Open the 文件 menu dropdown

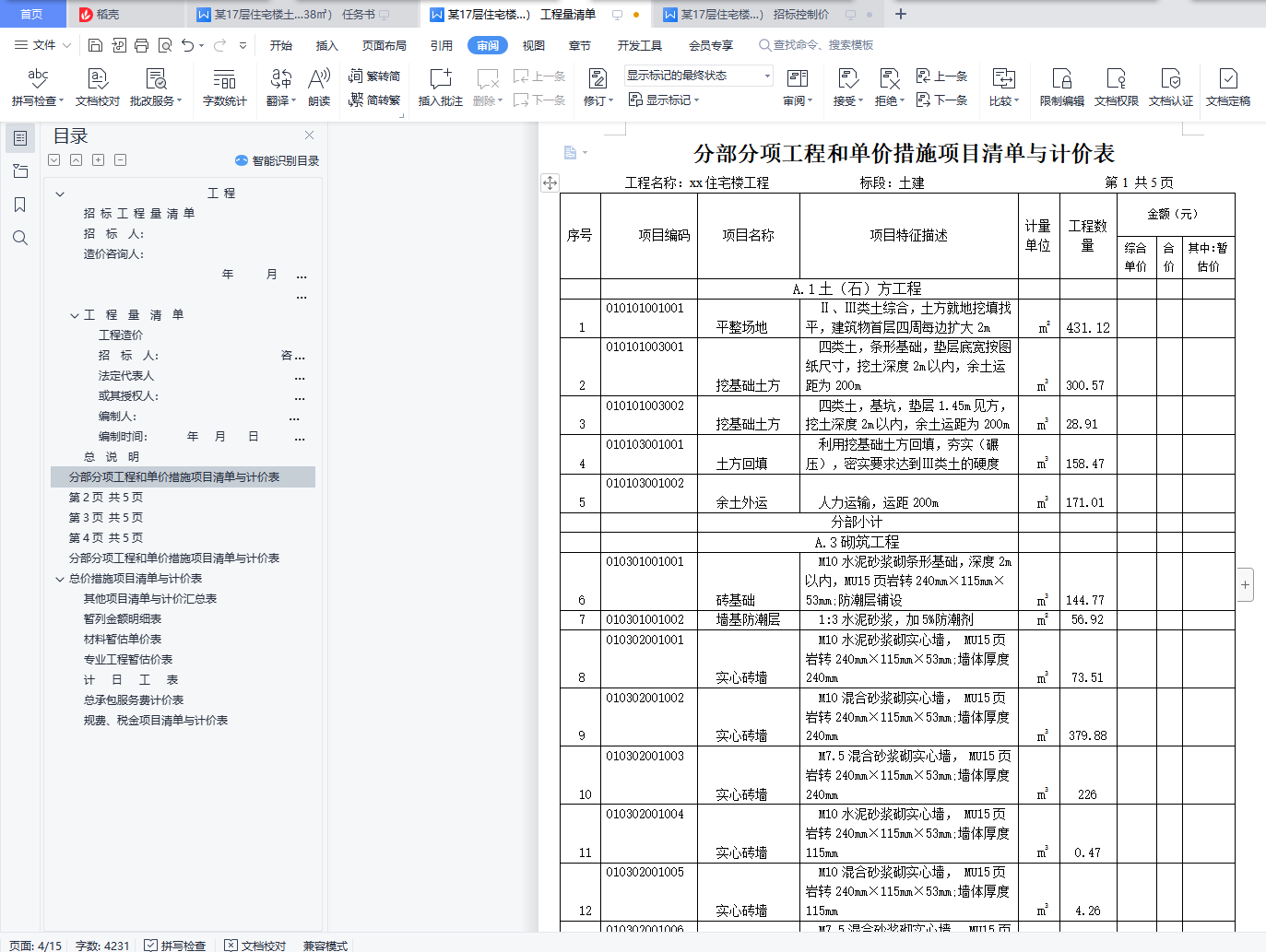pos(42,45)
